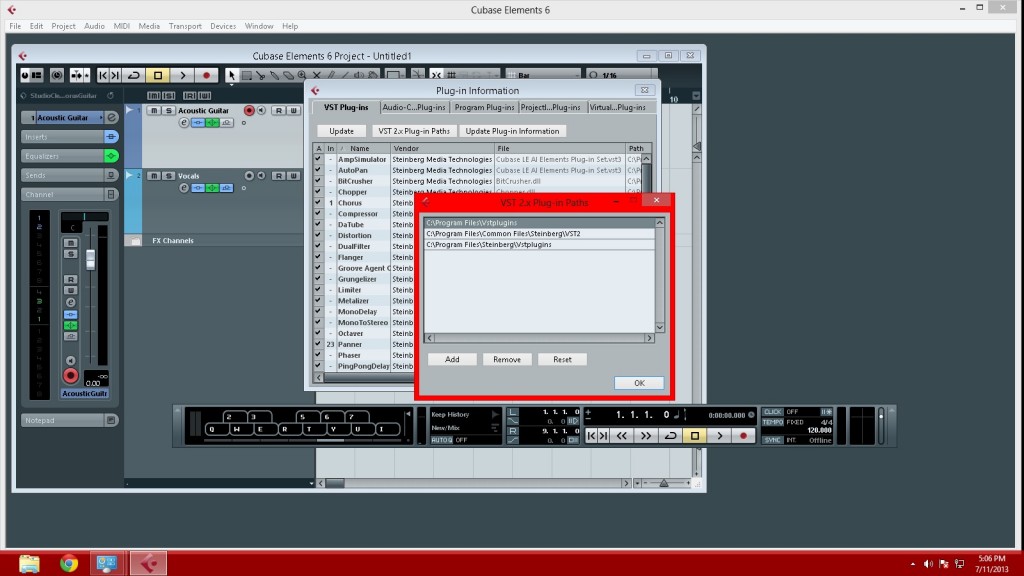Open File Explorer from the taskbar
Viewport: 1024px width, 576px height.
29,563
